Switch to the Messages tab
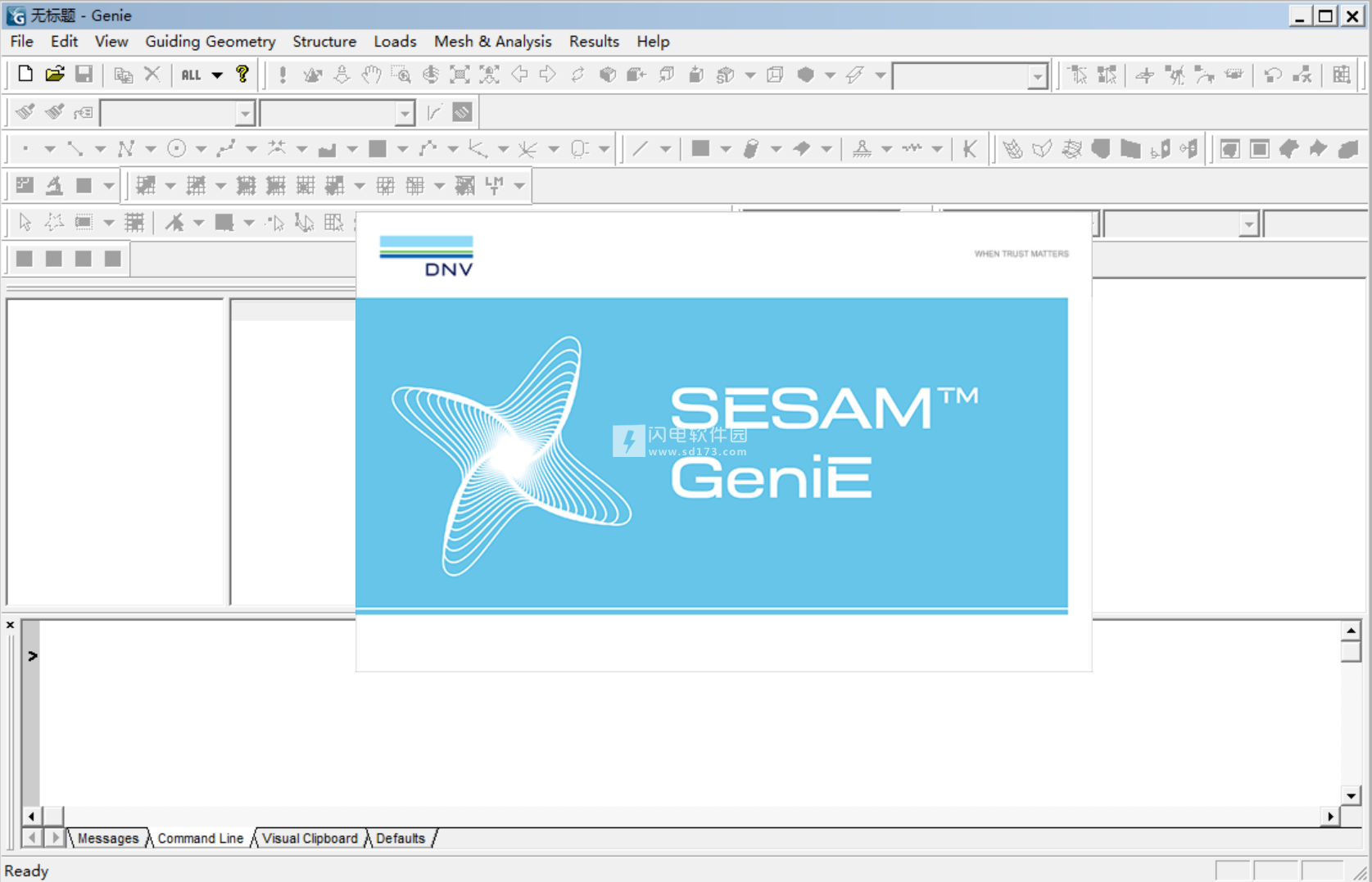This screenshot has width=1372, height=882. (108, 838)
